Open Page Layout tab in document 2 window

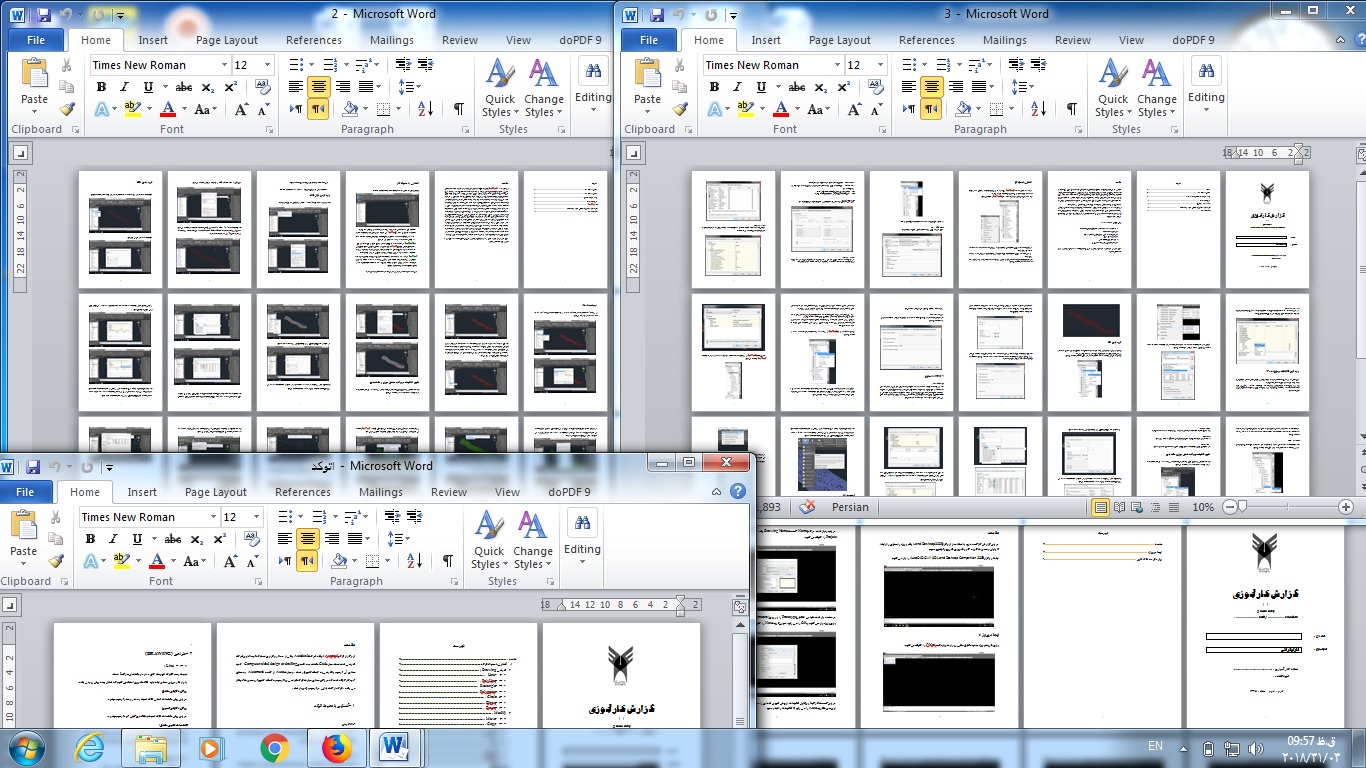(x=227, y=40)
